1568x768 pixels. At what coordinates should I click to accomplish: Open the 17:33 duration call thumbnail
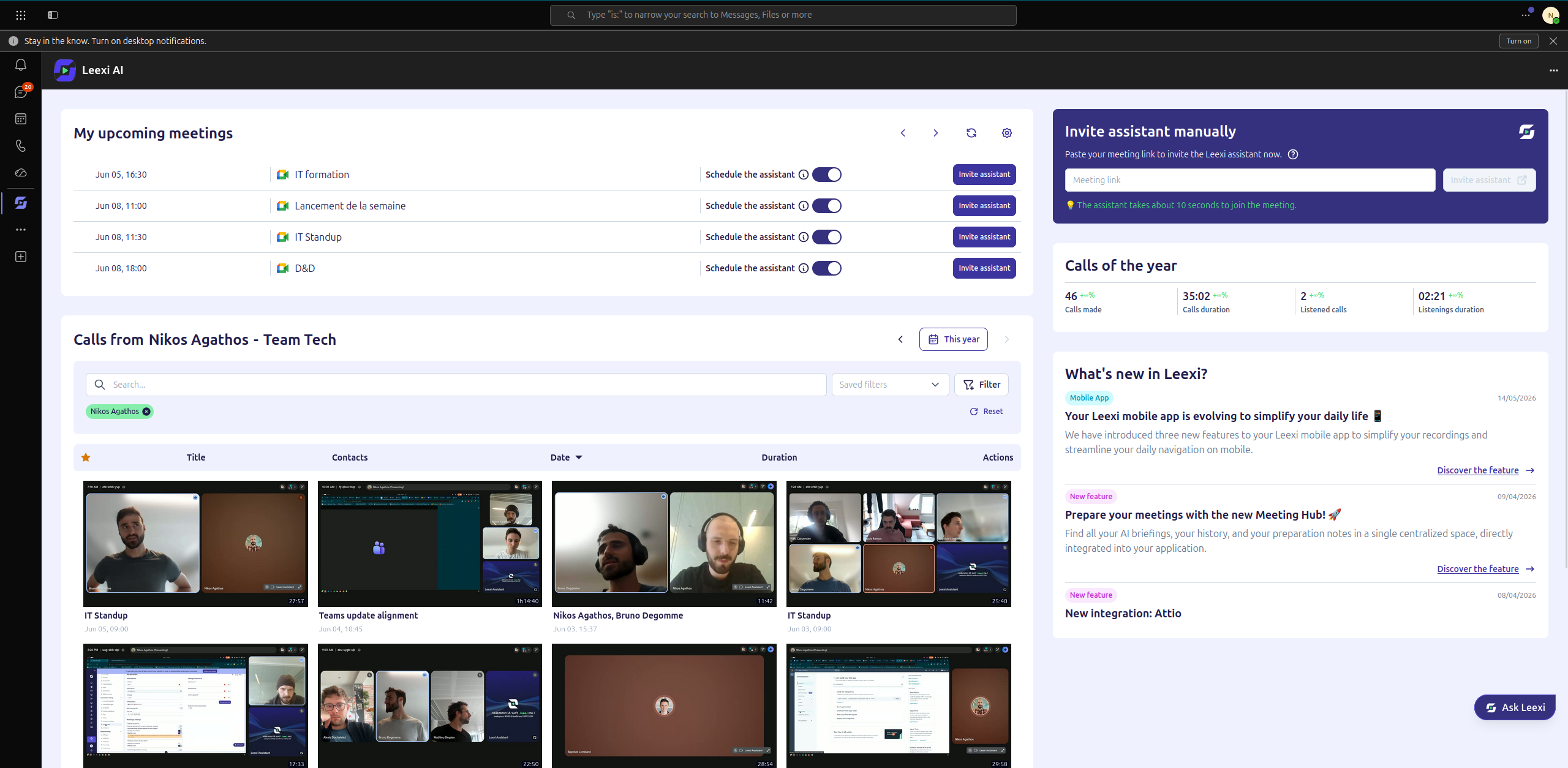coord(195,706)
